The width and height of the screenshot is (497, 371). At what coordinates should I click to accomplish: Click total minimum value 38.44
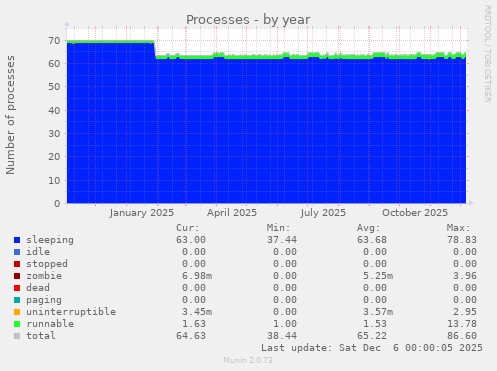[282, 336]
